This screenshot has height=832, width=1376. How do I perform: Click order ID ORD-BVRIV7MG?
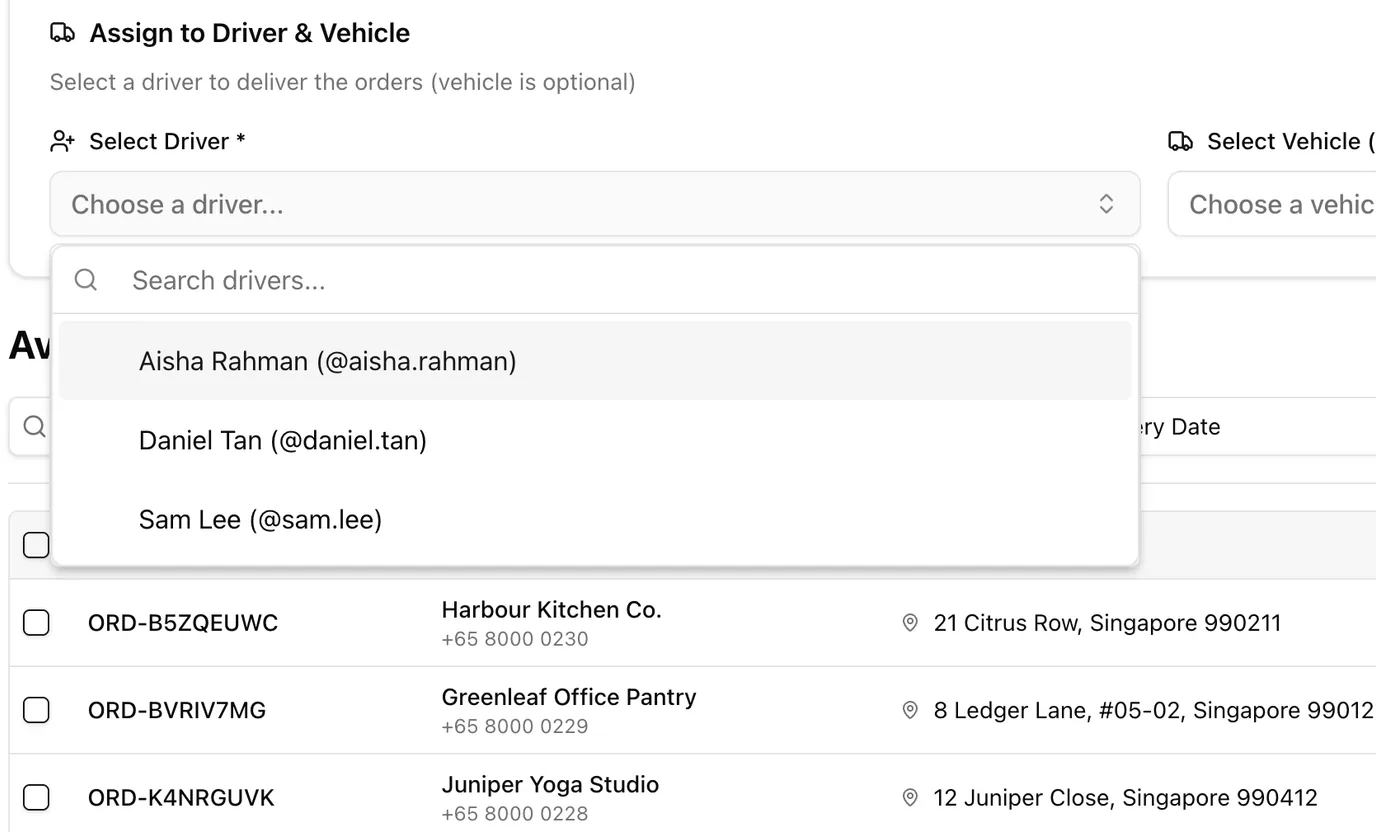tap(177, 710)
